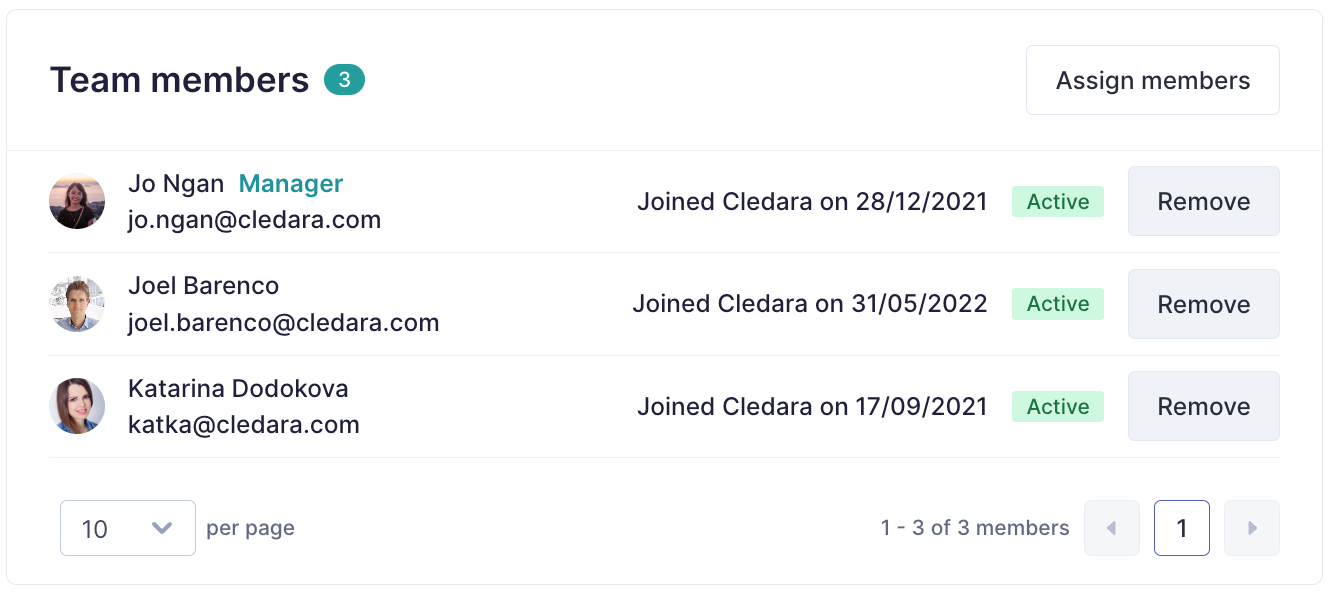Click the Assign members button
The image size is (1329, 594).
pyautogui.click(x=1152, y=80)
